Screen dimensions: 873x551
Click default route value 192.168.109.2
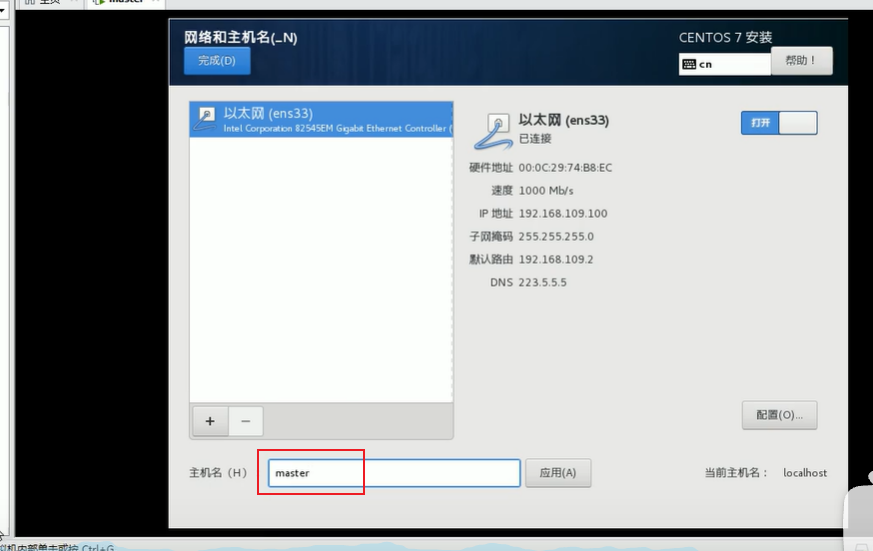tap(556, 259)
